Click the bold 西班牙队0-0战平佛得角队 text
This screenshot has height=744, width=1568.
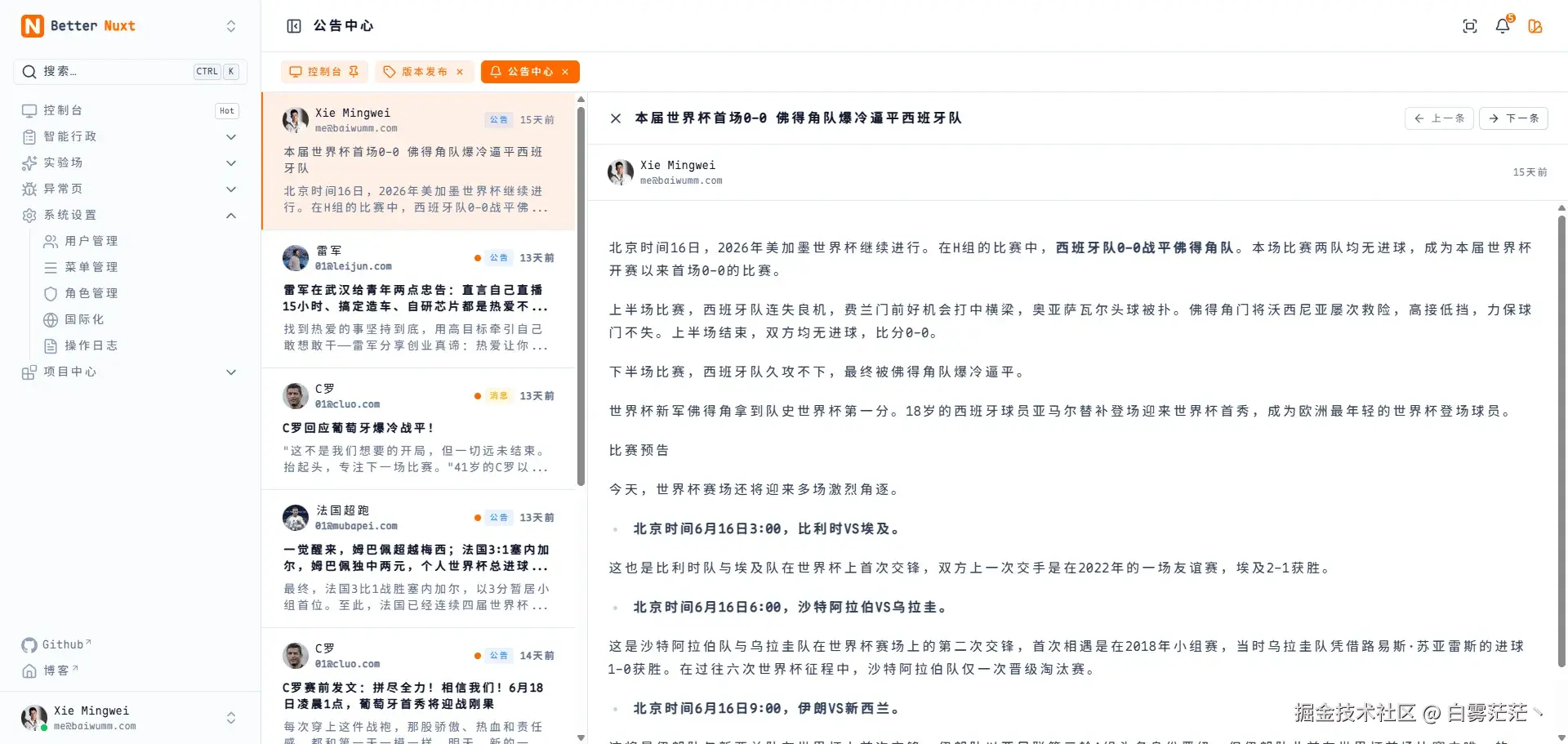click(1144, 247)
